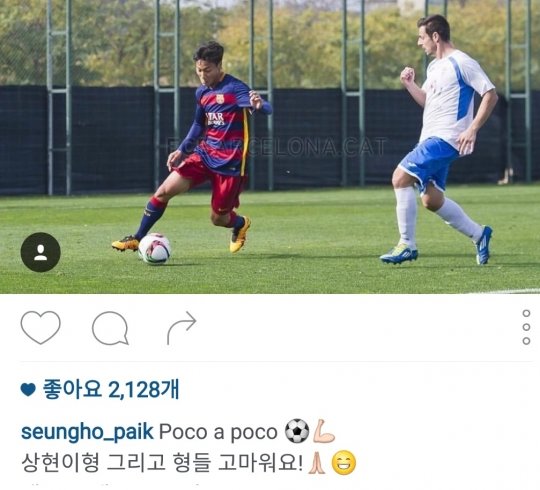Screen dimensions: 540x490
Task: Click the 'Poco a poco' caption text
Action: click(218, 432)
